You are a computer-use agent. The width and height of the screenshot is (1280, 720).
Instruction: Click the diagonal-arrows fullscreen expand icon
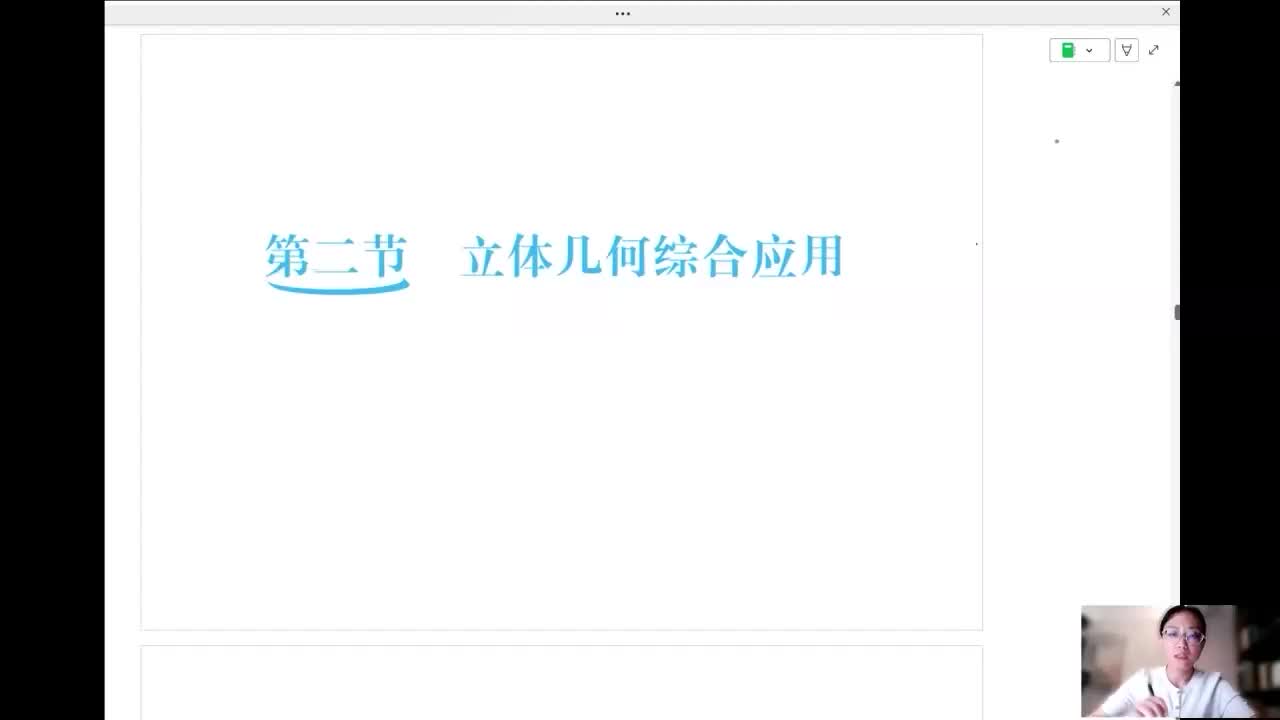[x=1154, y=50]
